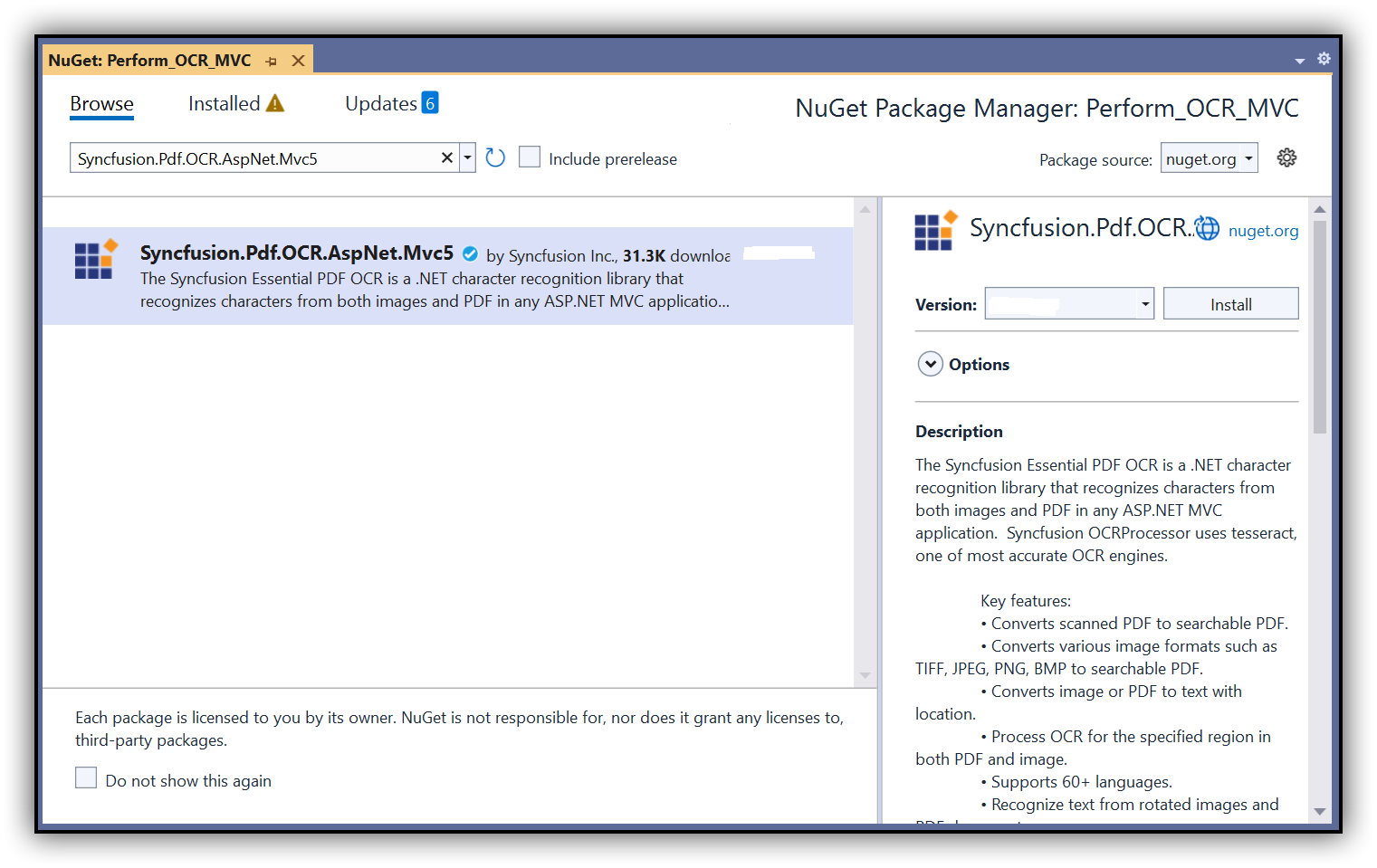Screen dimensions: 1377x868
Task: Click the Syncfusion icon in details pane
Action: point(935,230)
